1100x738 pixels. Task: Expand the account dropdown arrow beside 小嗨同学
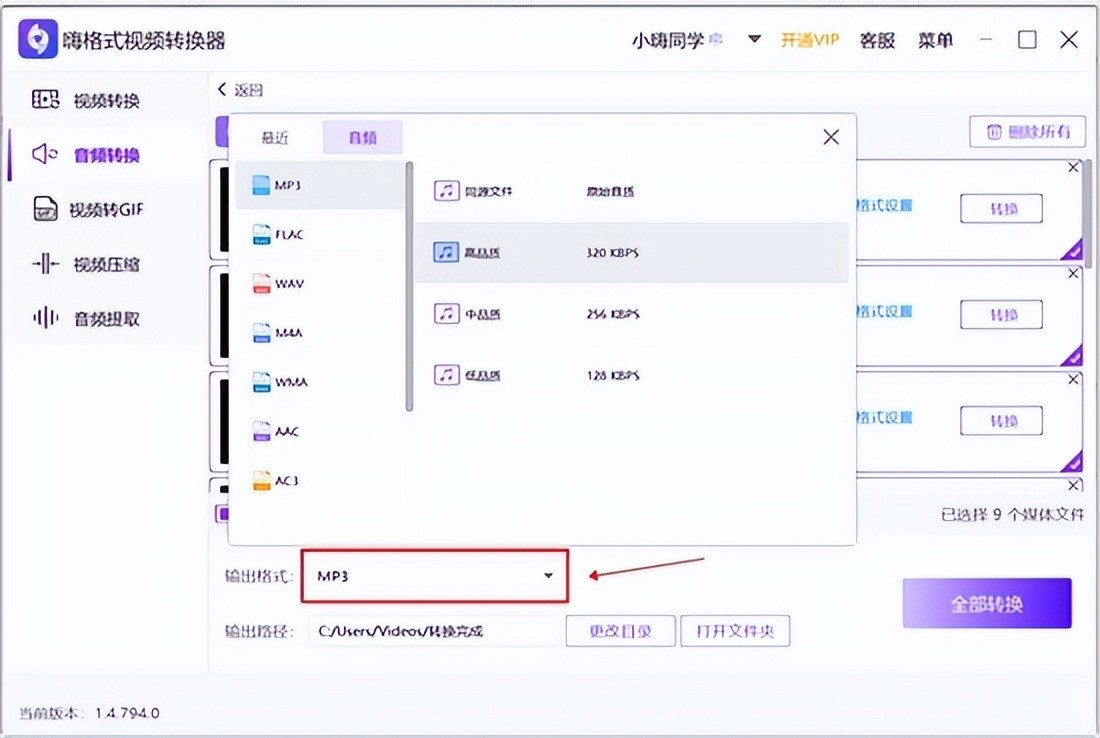coord(755,40)
